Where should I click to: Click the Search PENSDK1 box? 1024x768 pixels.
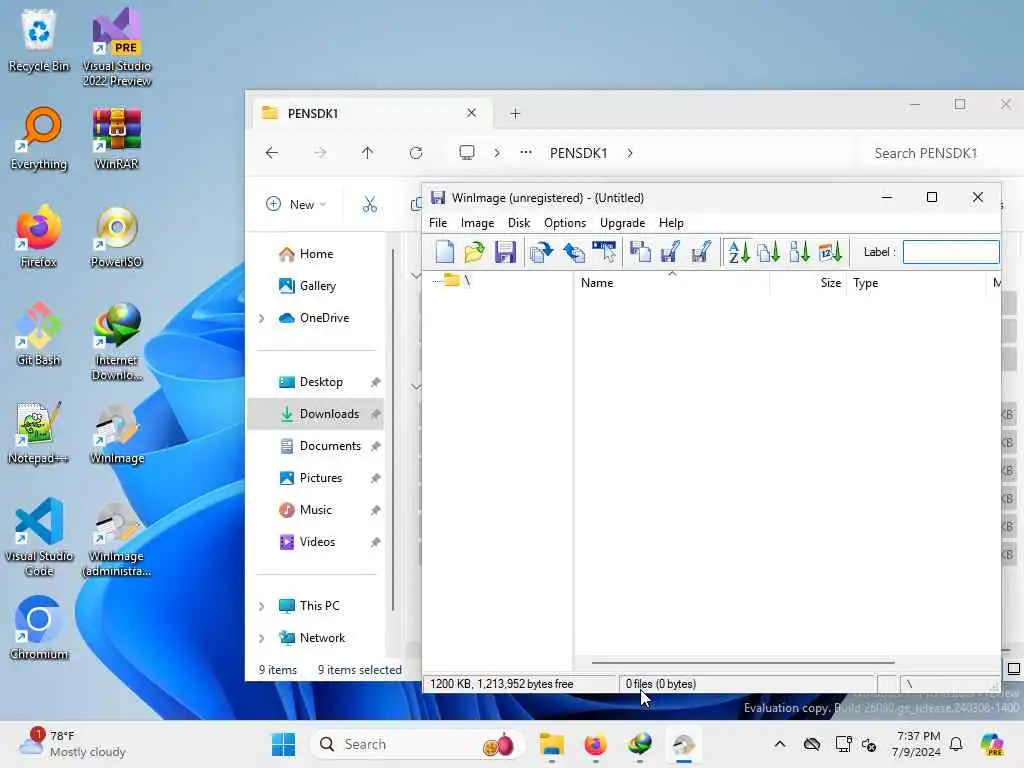coord(938,153)
